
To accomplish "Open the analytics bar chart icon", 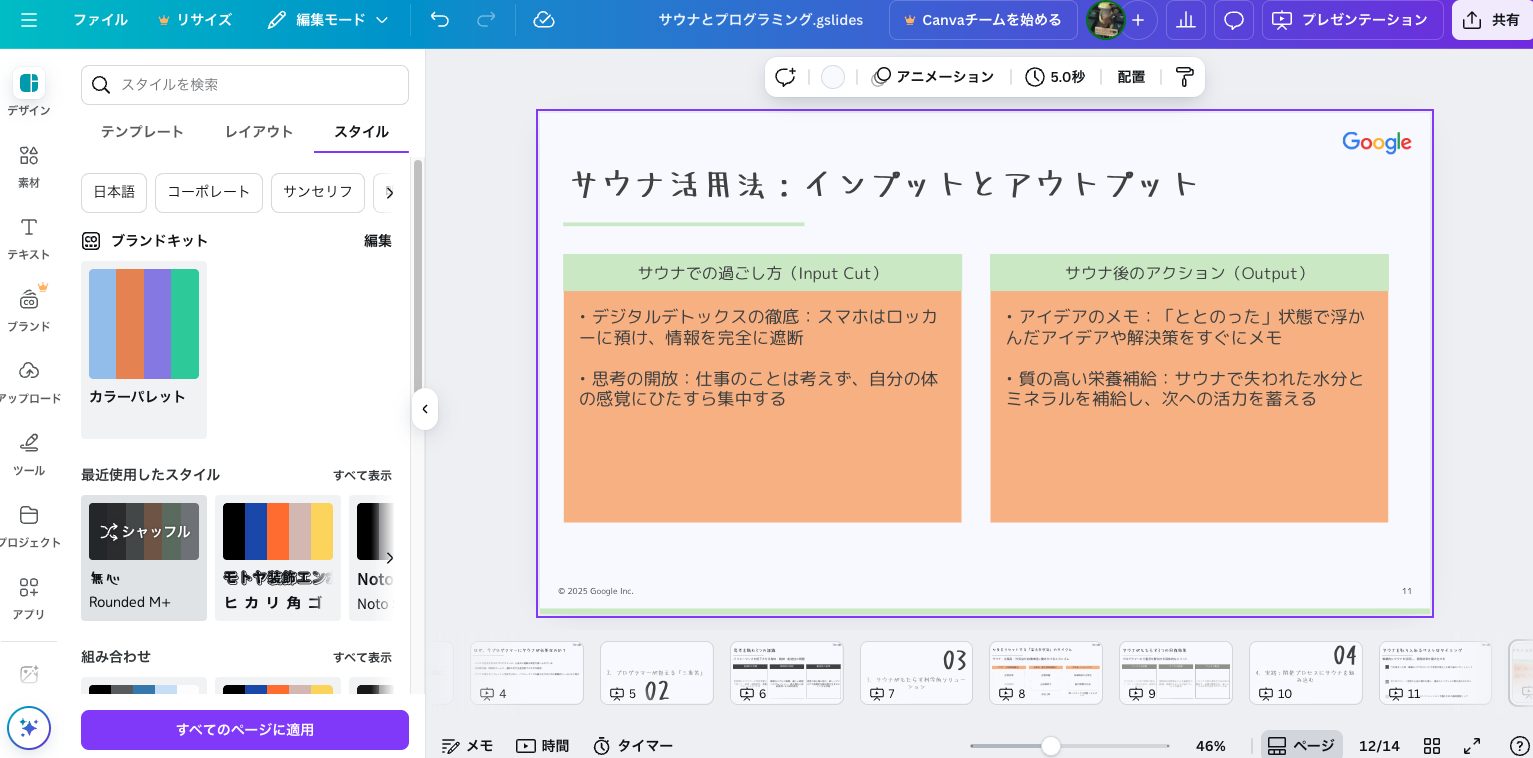I will point(1186,20).
